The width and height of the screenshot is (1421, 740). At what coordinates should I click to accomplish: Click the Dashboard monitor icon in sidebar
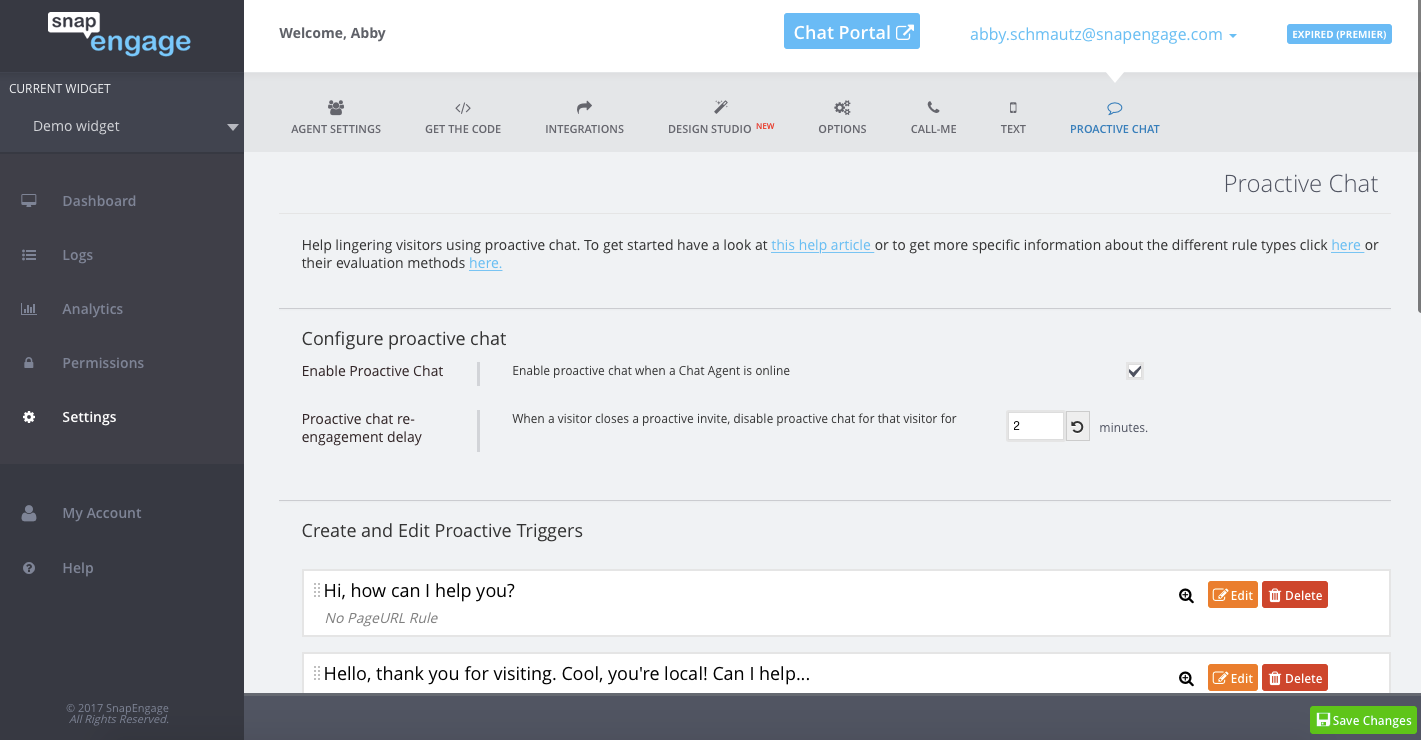tap(29, 200)
